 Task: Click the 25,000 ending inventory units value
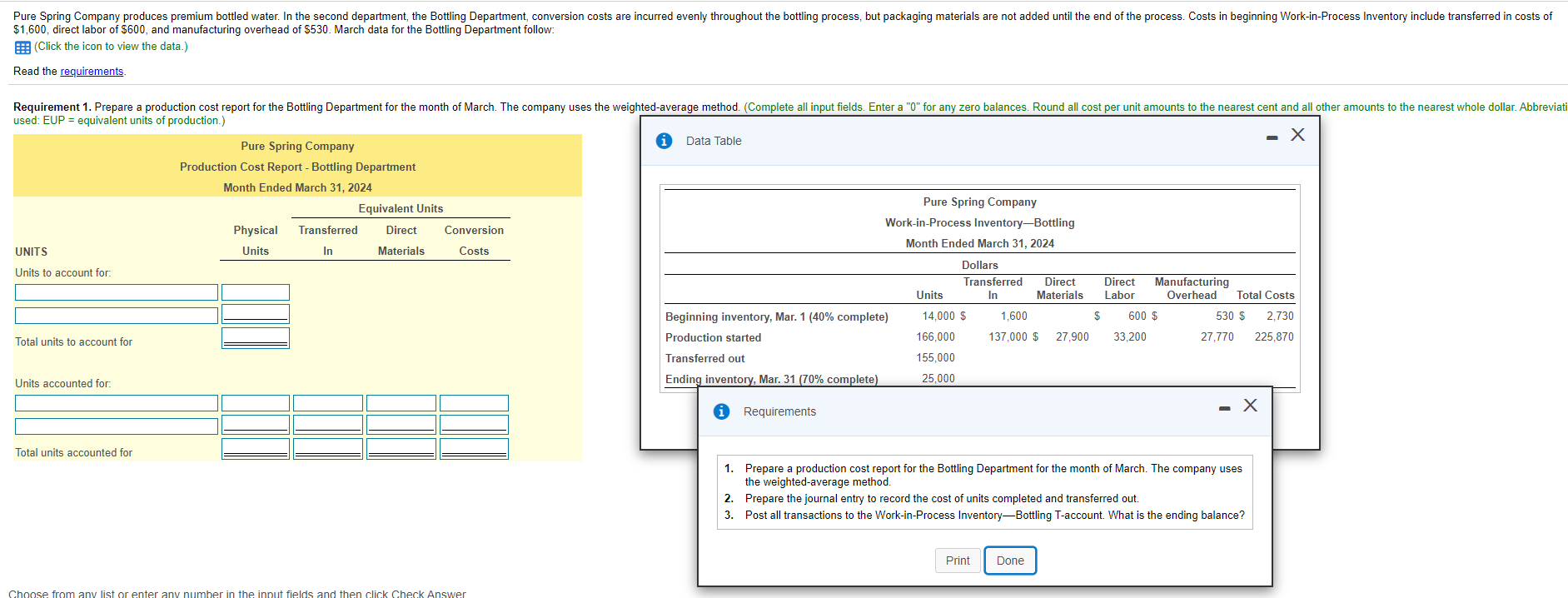tap(938, 378)
